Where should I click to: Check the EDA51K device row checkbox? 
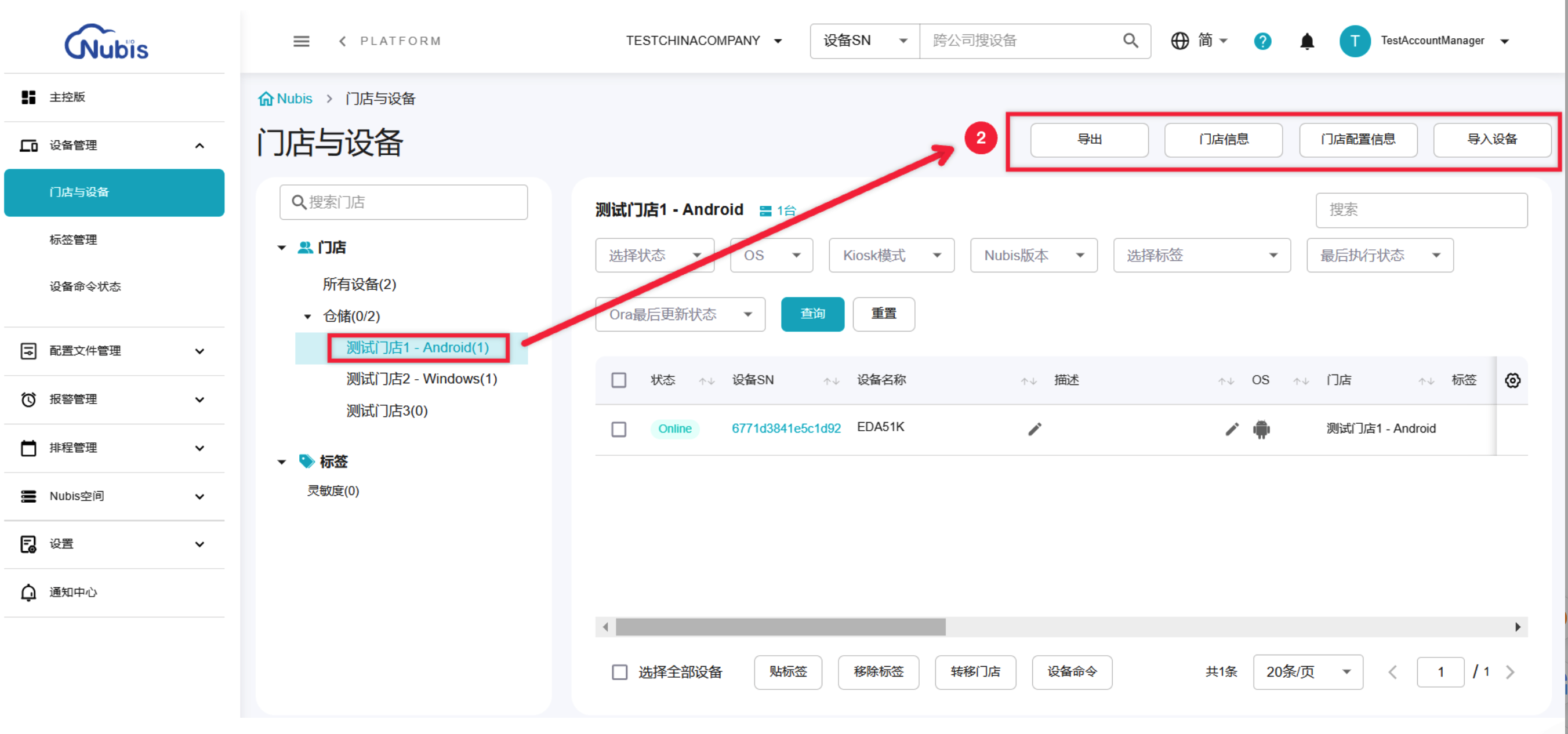(x=619, y=429)
